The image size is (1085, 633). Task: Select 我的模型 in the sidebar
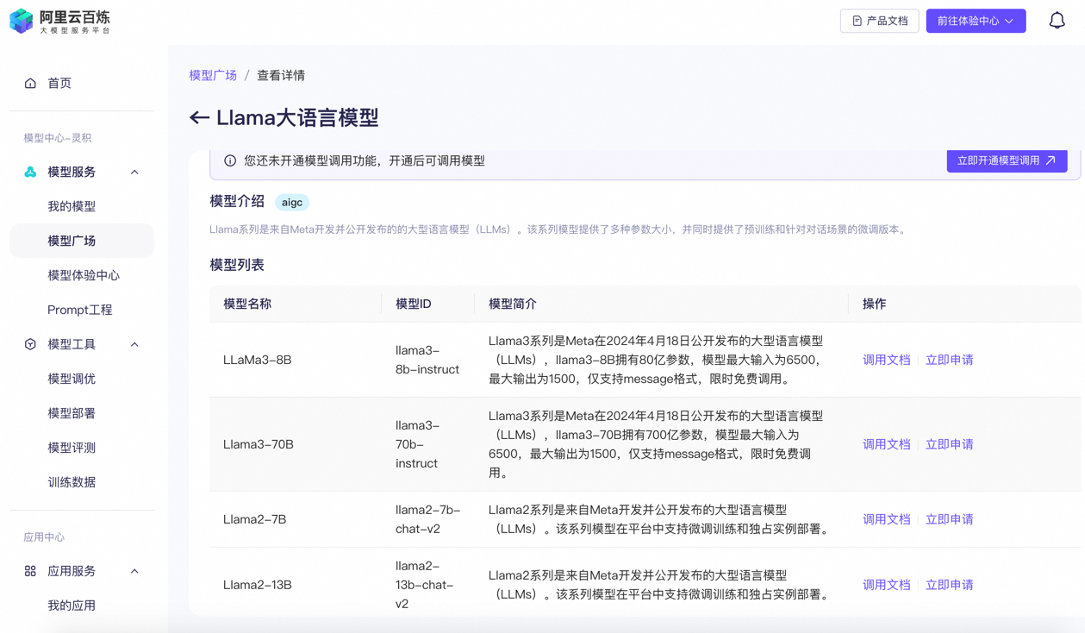72,206
